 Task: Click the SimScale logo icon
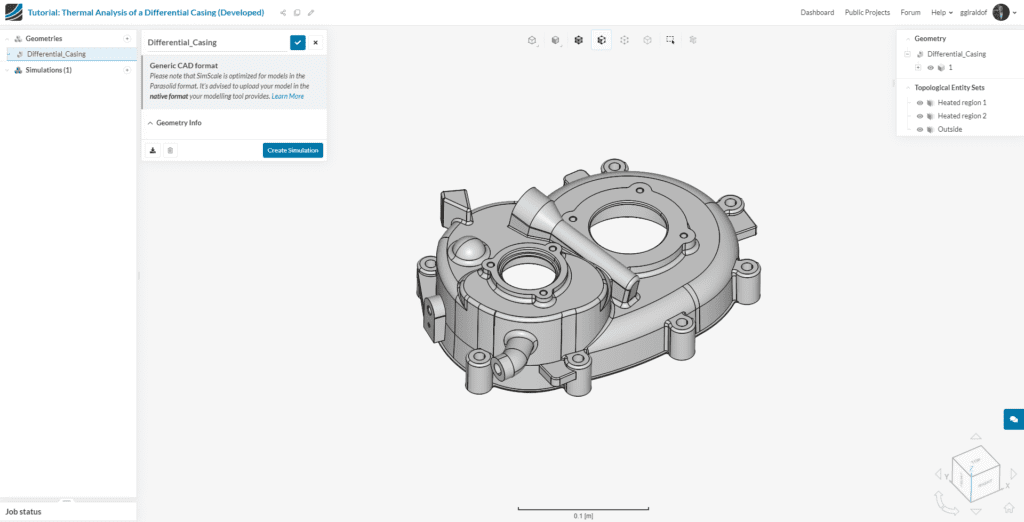(13, 12)
